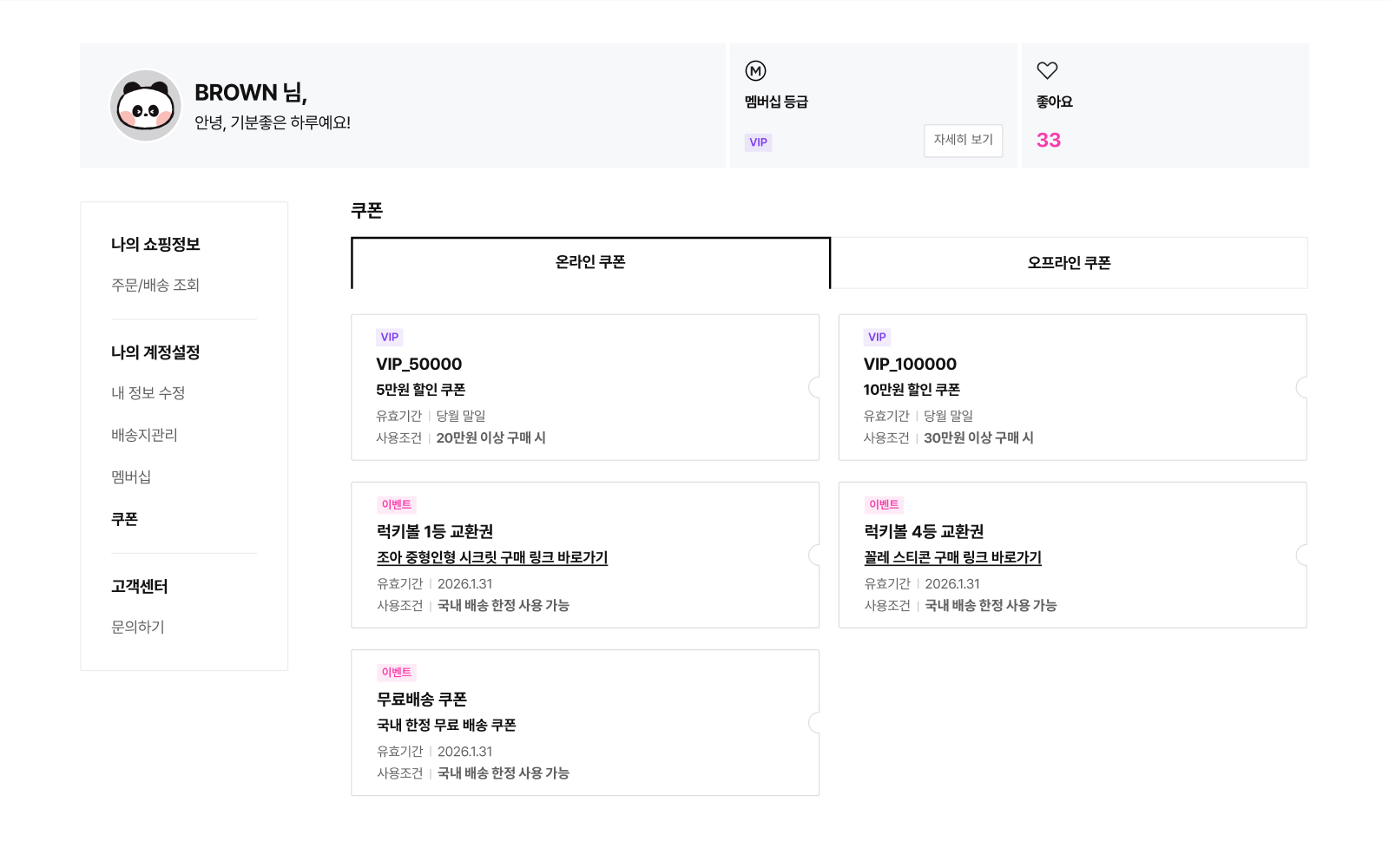Select the VIP_50000 coupon card
This screenshot has width=1389, height=868.
coord(584,387)
